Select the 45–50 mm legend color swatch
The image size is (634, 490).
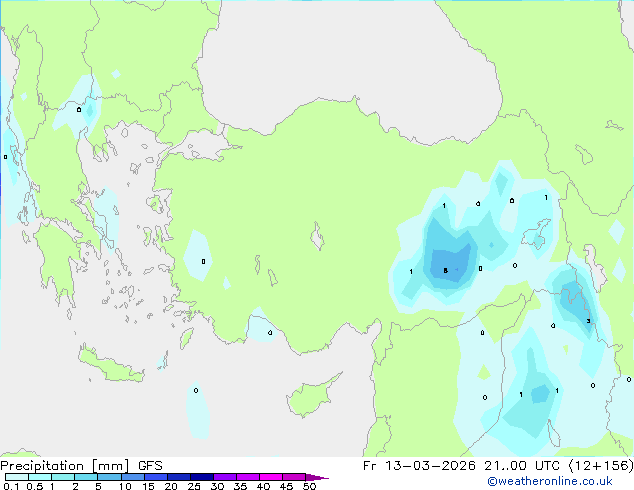pyautogui.click(x=294, y=477)
